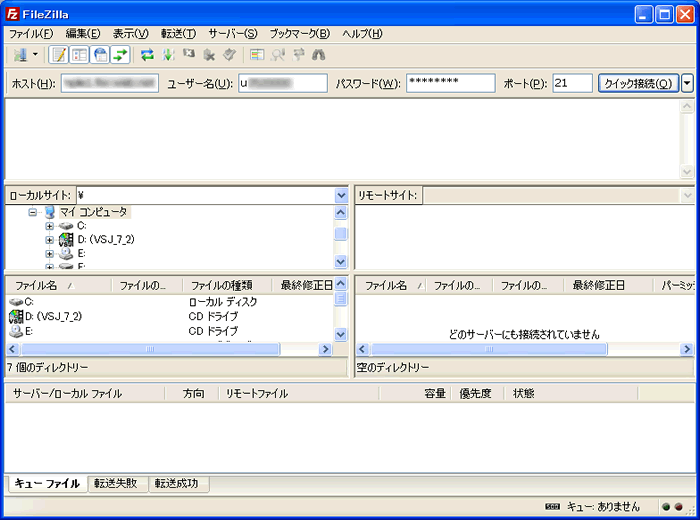The height and width of the screenshot is (520, 700).
Task: Expand the D: (VSJ_7_2) tree node
Action: click(50, 240)
